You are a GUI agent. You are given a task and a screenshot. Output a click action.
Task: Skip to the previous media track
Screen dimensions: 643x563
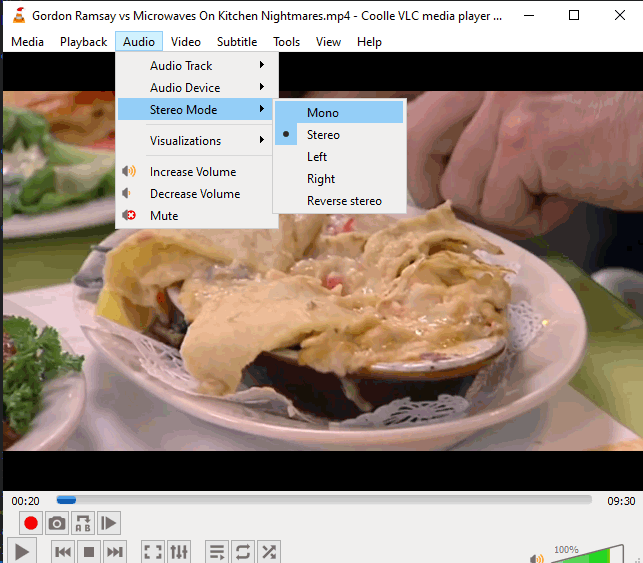point(62,551)
